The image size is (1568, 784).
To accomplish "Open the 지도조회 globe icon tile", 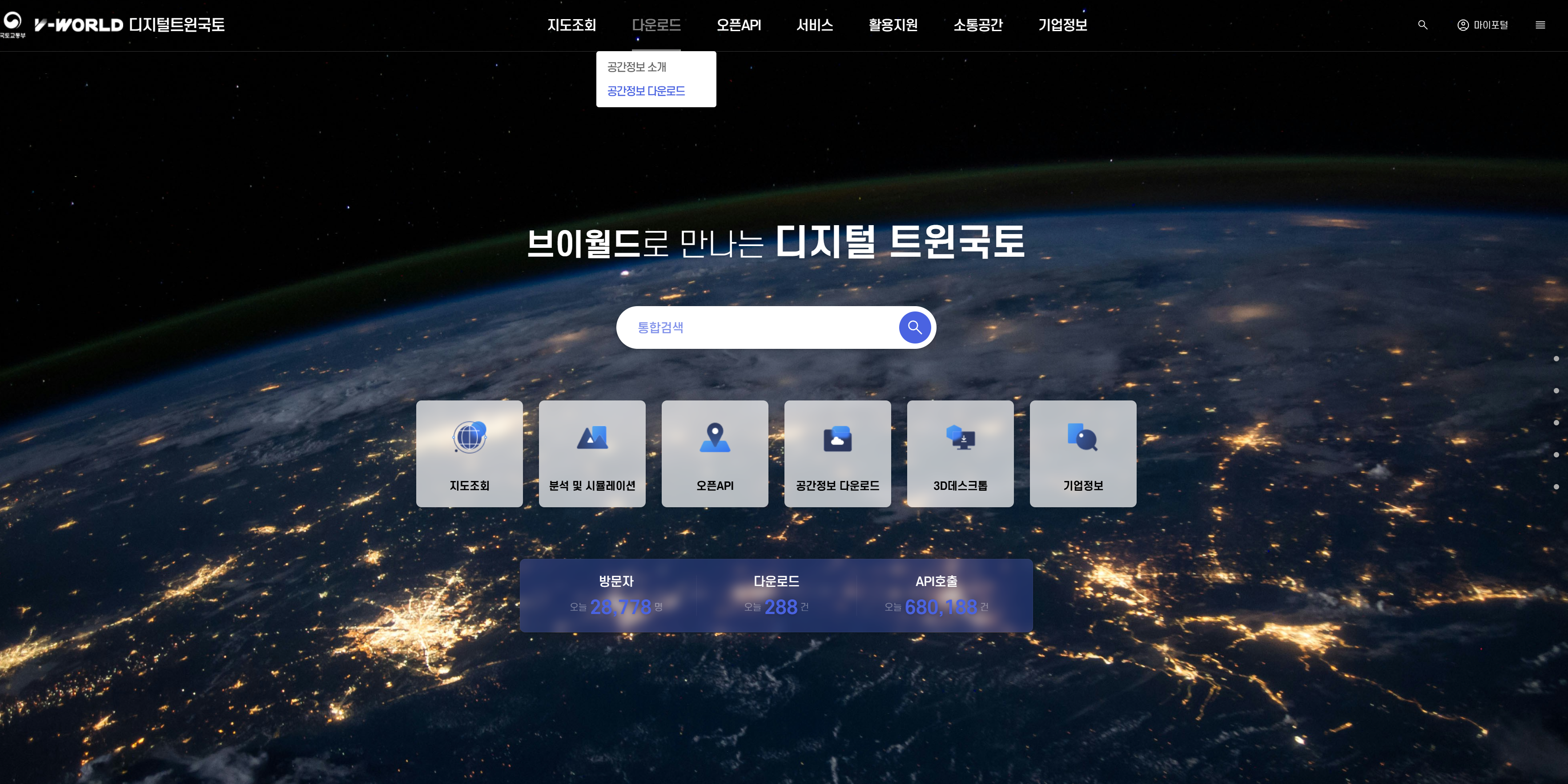I will pos(469,453).
